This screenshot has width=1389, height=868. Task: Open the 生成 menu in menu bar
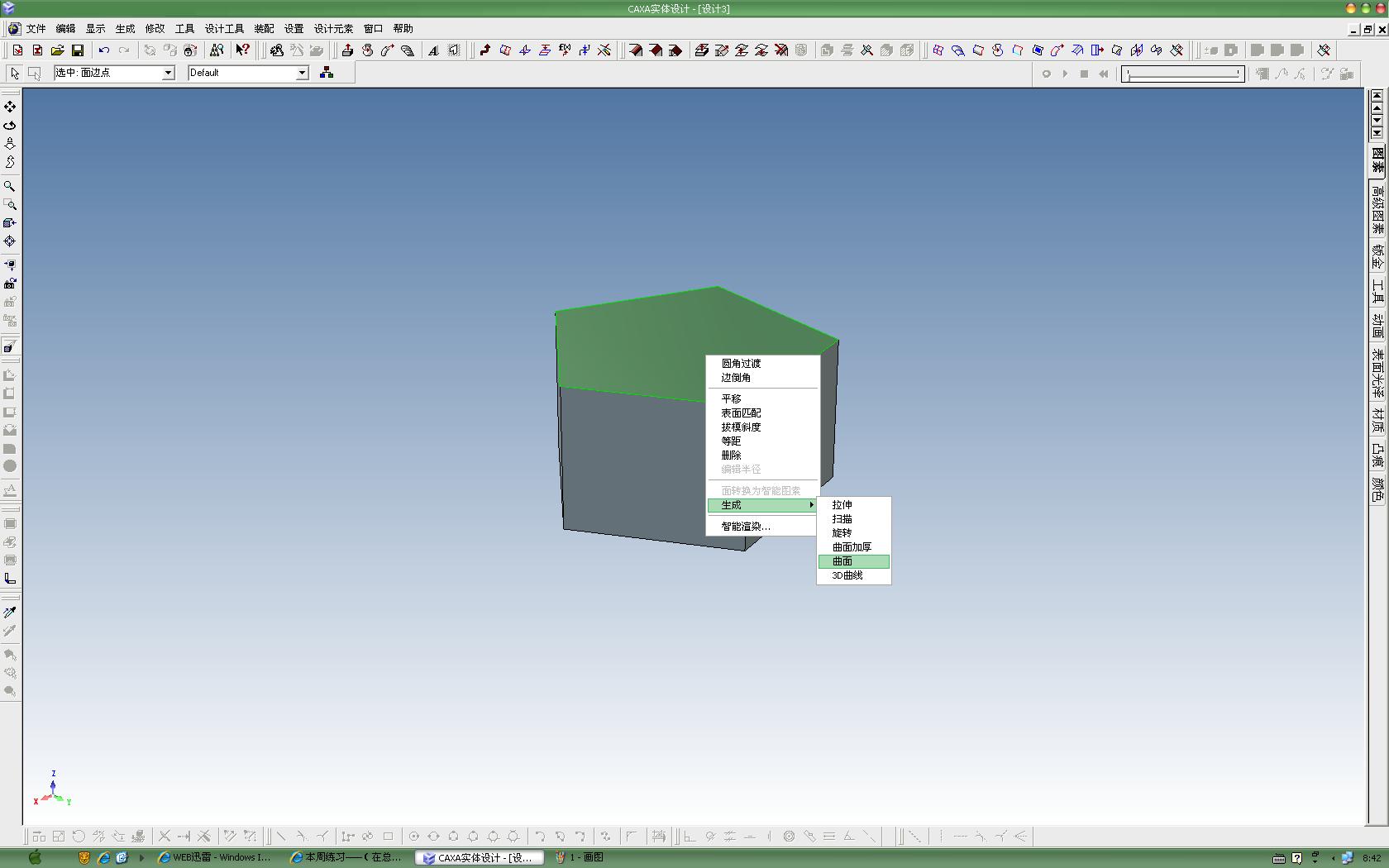click(125, 29)
